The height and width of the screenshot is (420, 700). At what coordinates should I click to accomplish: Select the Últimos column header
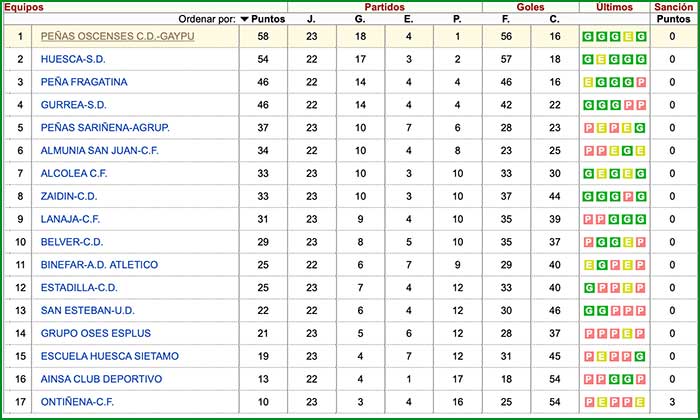coord(614,7)
